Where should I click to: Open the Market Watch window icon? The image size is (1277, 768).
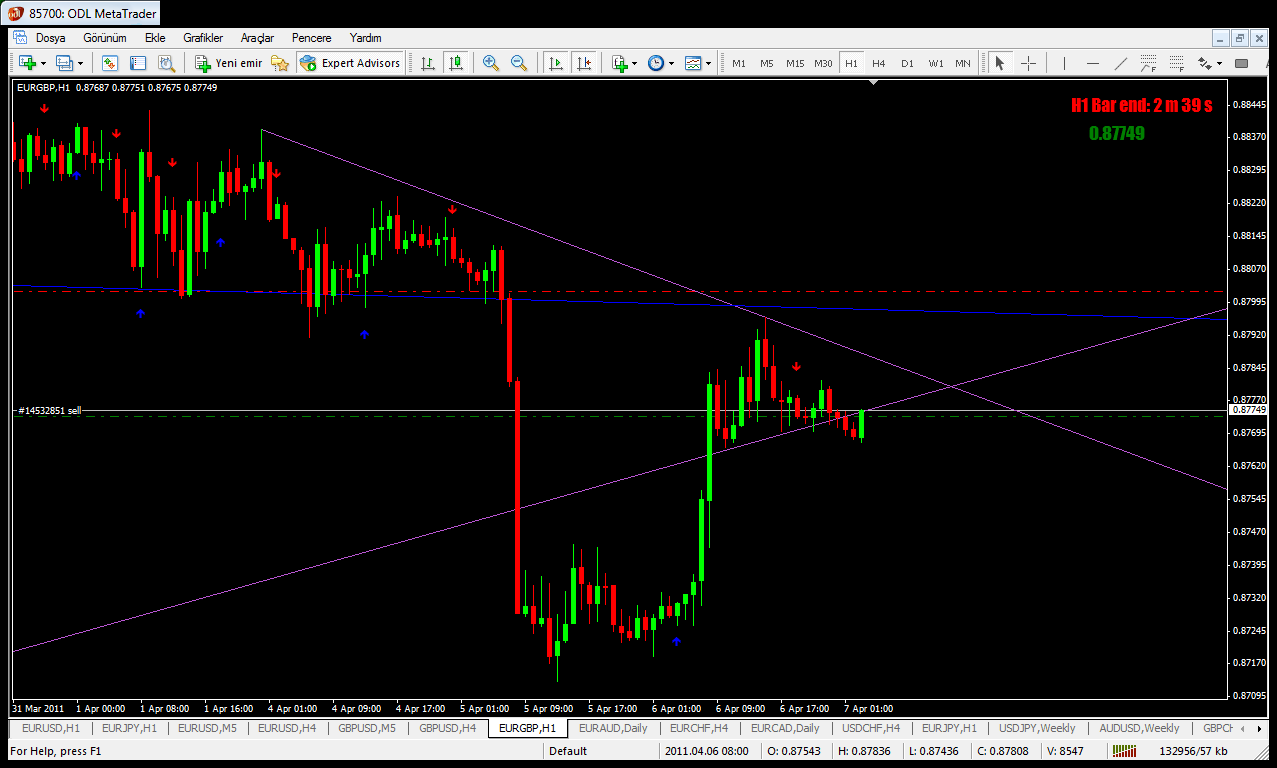click(110, 63)
